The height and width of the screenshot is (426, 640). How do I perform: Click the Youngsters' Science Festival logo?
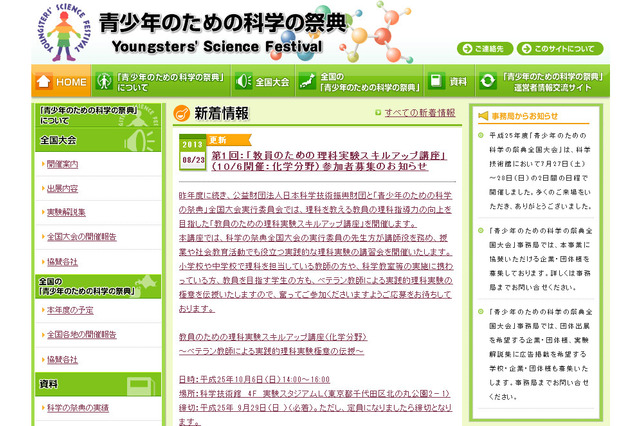point(65,32)
